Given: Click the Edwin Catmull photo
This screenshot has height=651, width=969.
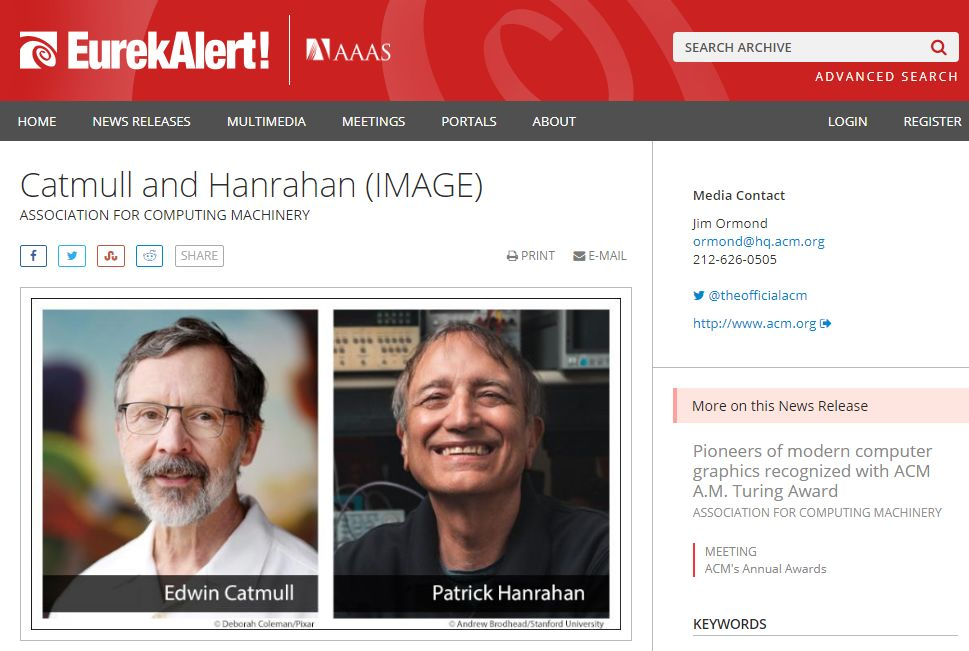Looking at the screenshot, I should [x=180, y=464].
